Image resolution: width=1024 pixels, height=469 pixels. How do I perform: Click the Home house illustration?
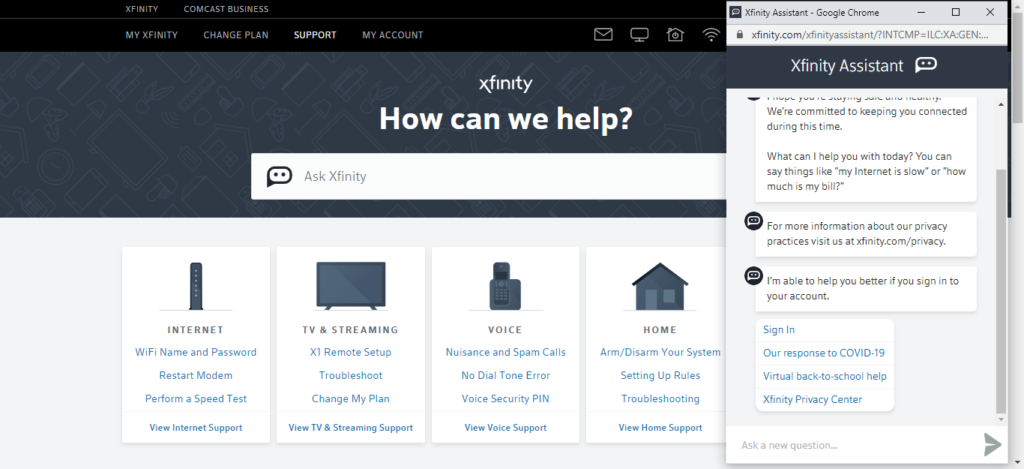(660, 287)
